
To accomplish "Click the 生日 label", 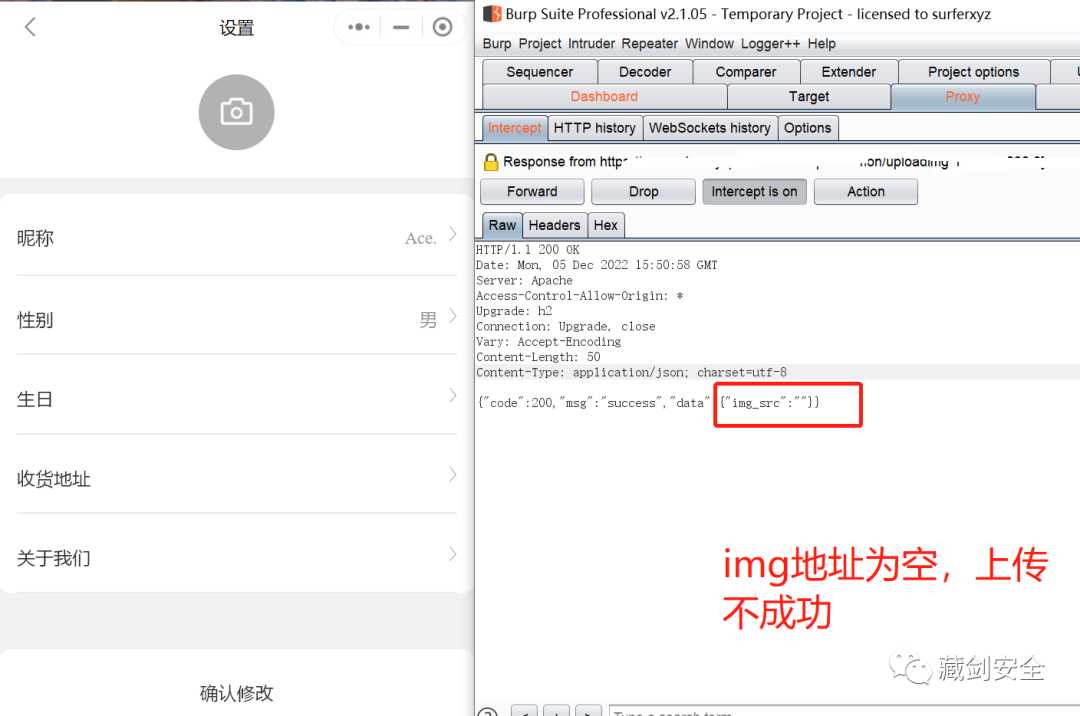I will (35, 399).
